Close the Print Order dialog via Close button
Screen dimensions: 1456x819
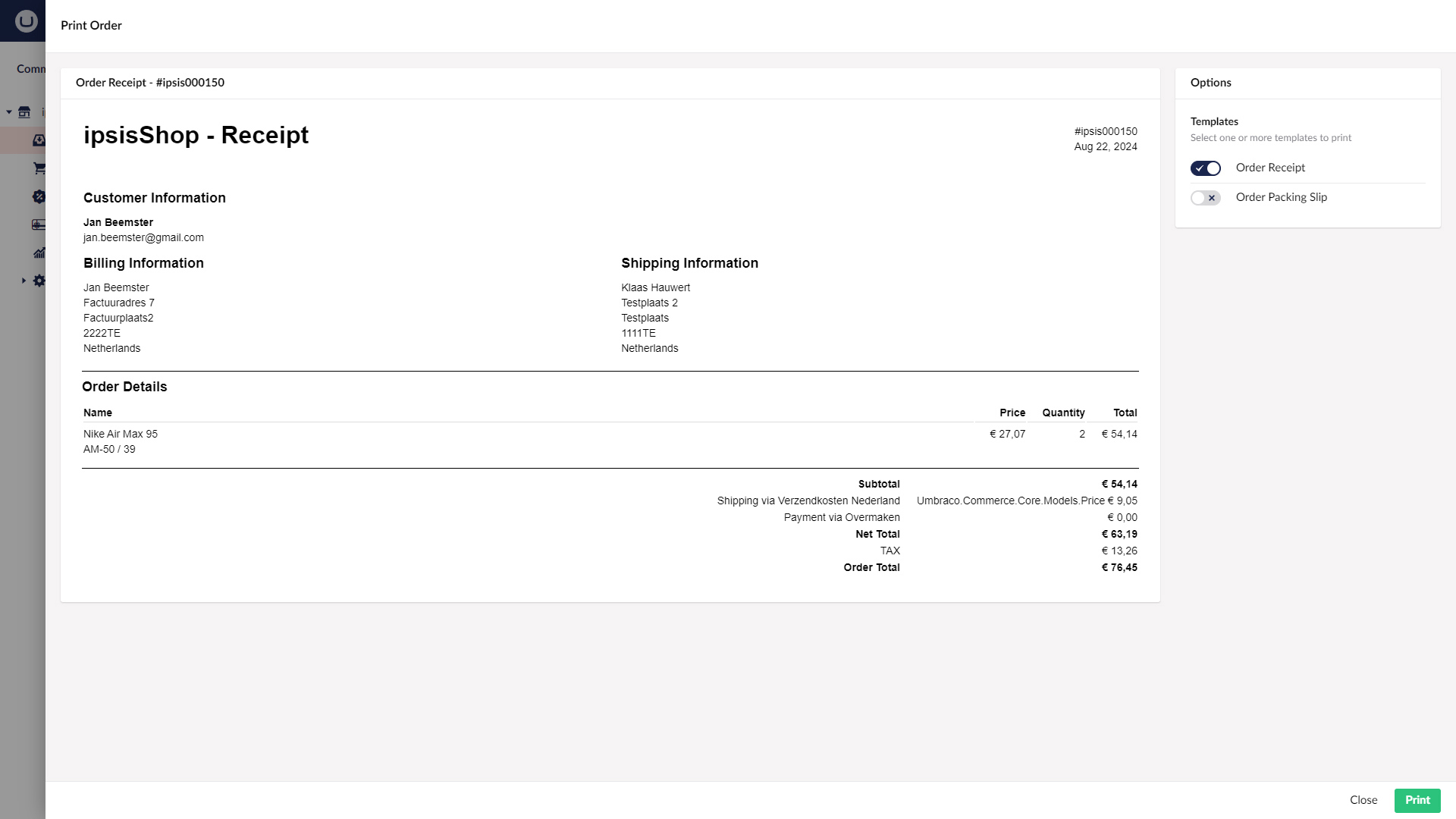coord(1363,800)
